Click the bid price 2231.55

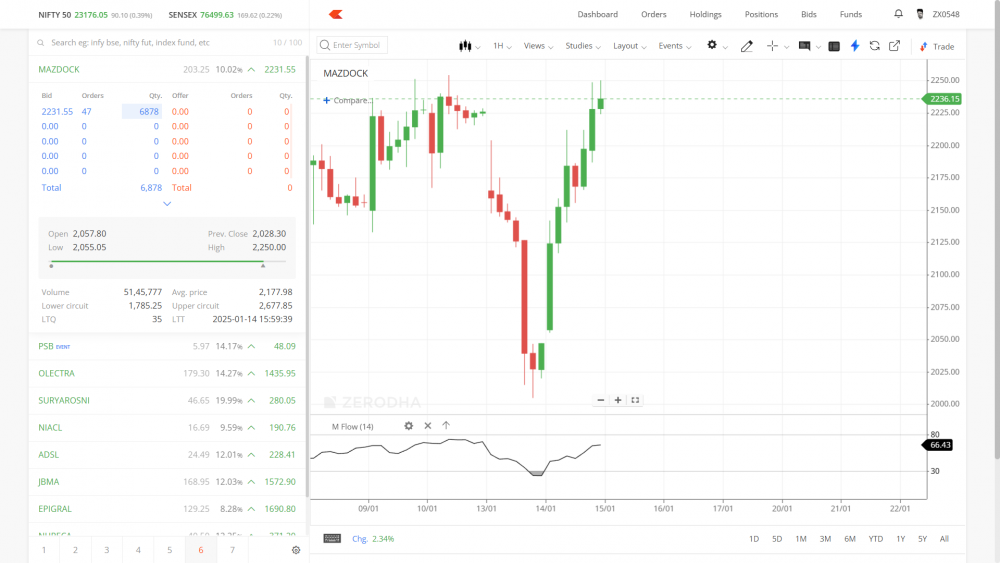[57, 112]
